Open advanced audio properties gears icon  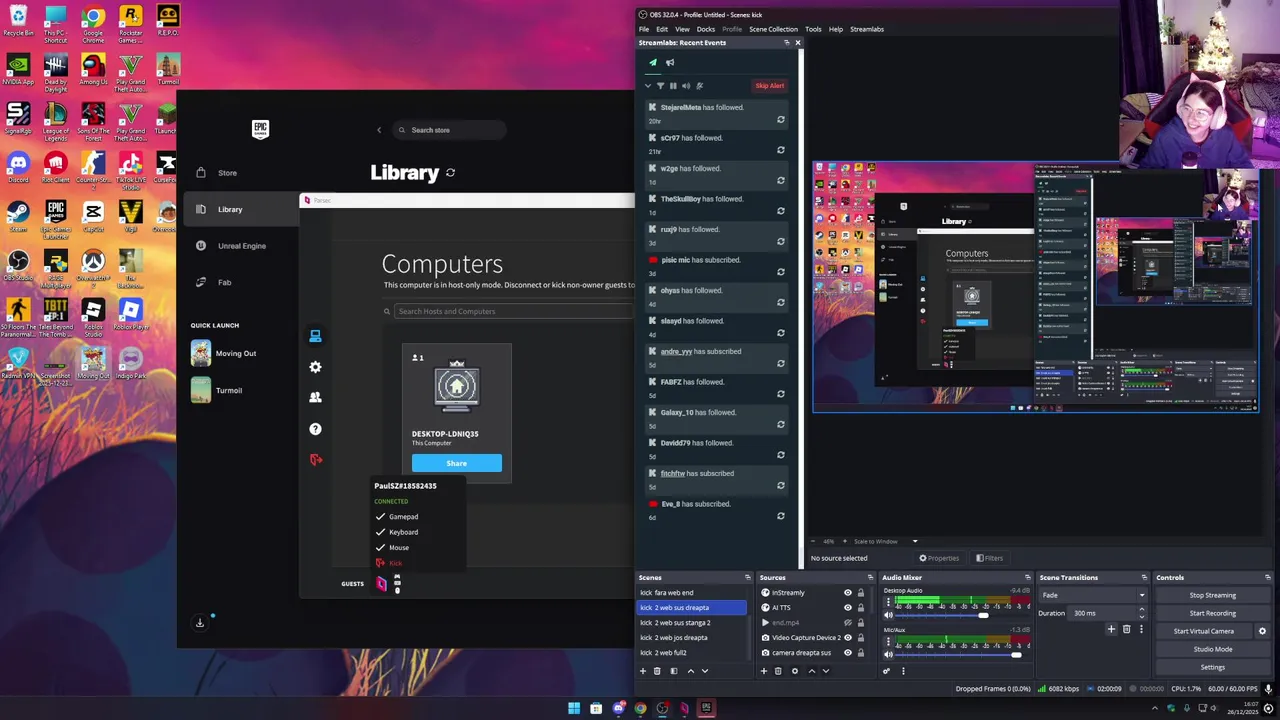tap(886, 671)
